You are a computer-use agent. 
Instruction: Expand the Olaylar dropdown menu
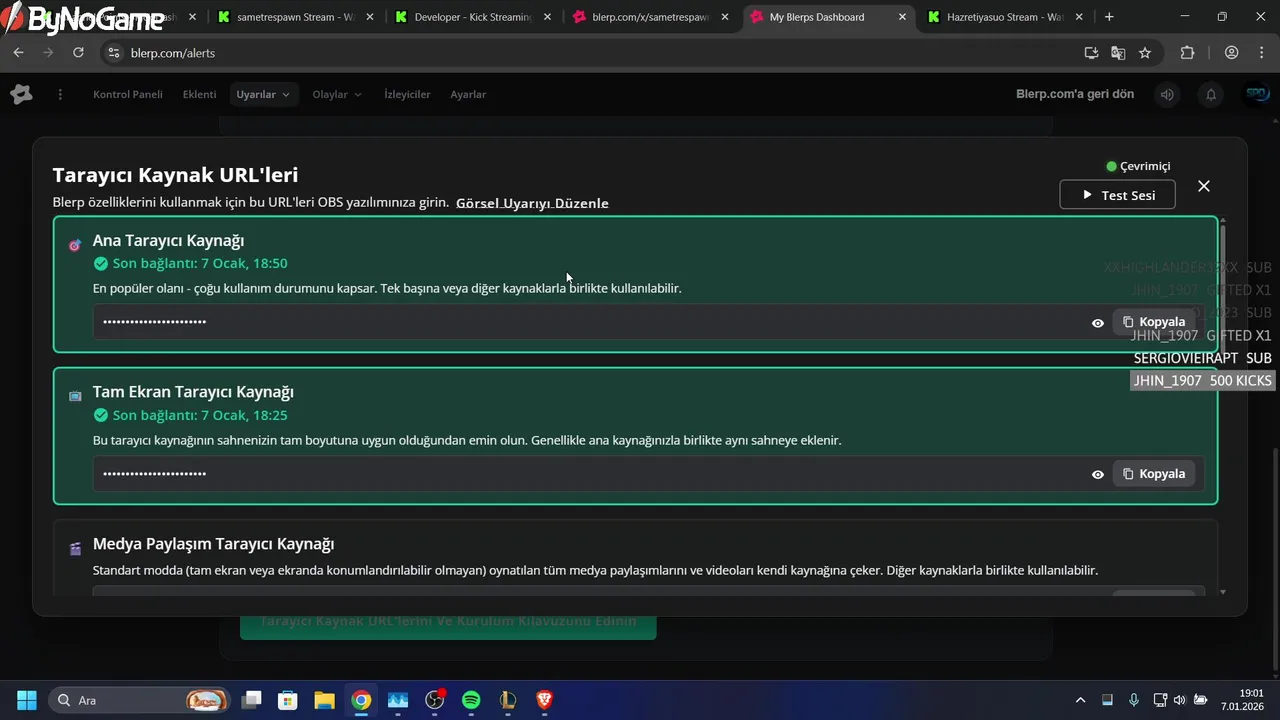click(337, 94)
